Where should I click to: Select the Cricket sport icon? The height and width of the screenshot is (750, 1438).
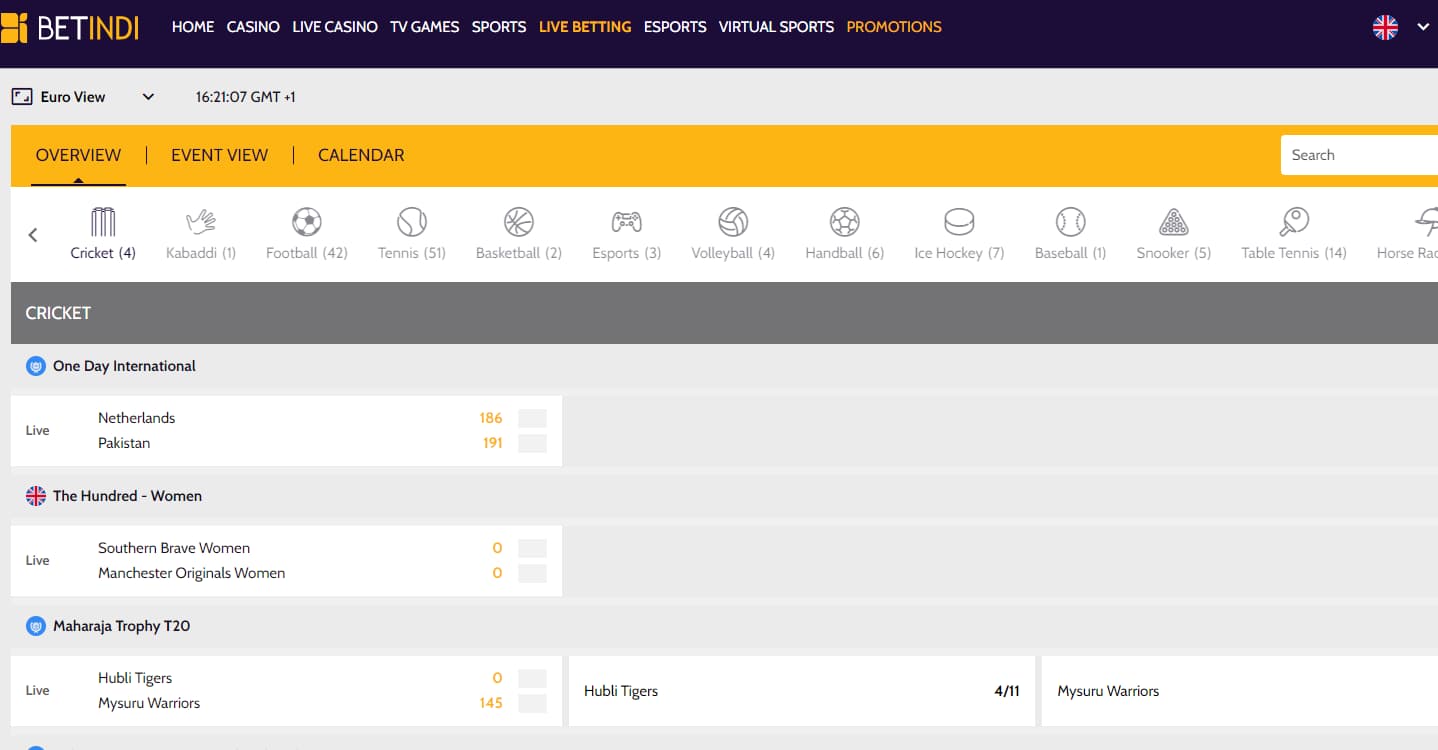coord(103,221)
